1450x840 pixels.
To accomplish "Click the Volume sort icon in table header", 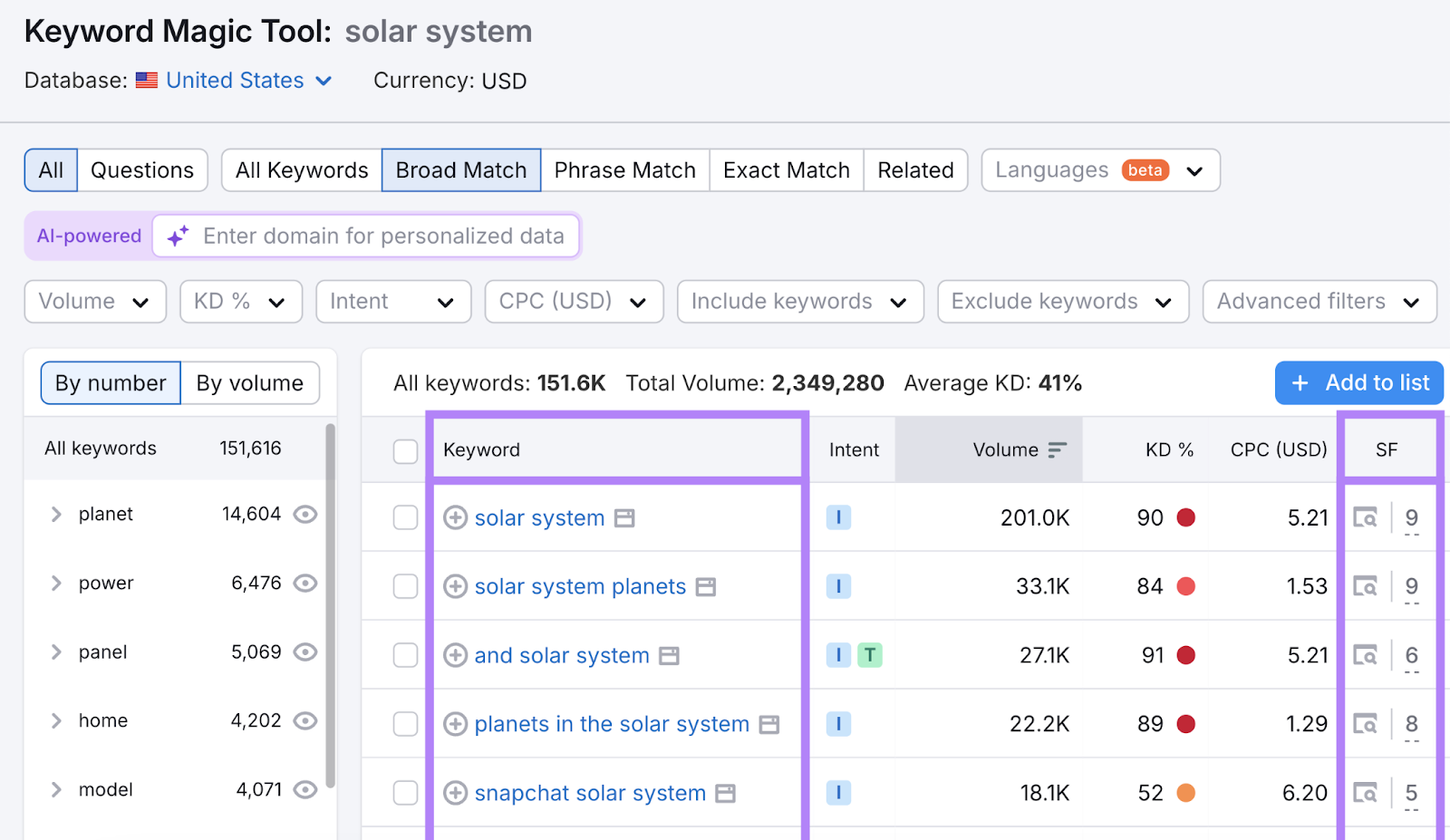I will [1057, 449].
